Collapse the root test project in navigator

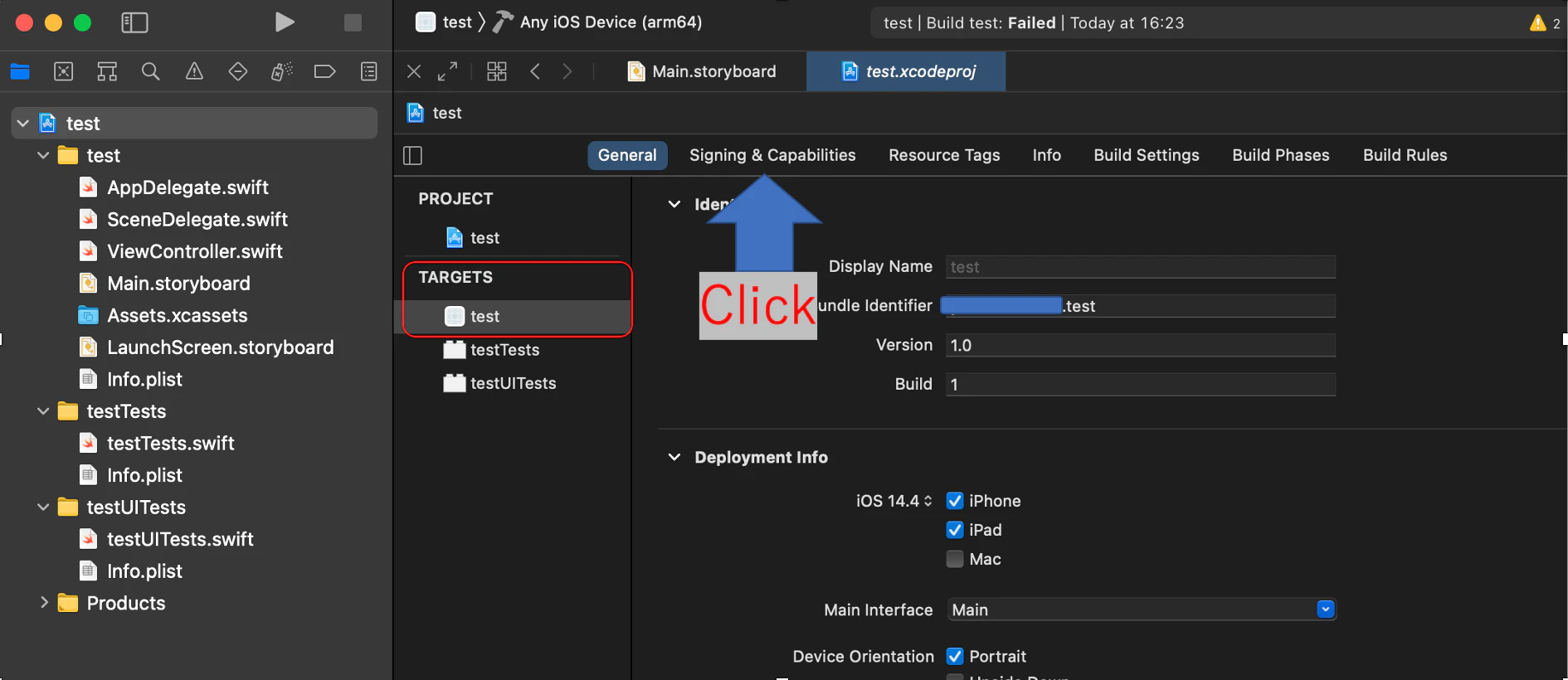click(23, 124)
